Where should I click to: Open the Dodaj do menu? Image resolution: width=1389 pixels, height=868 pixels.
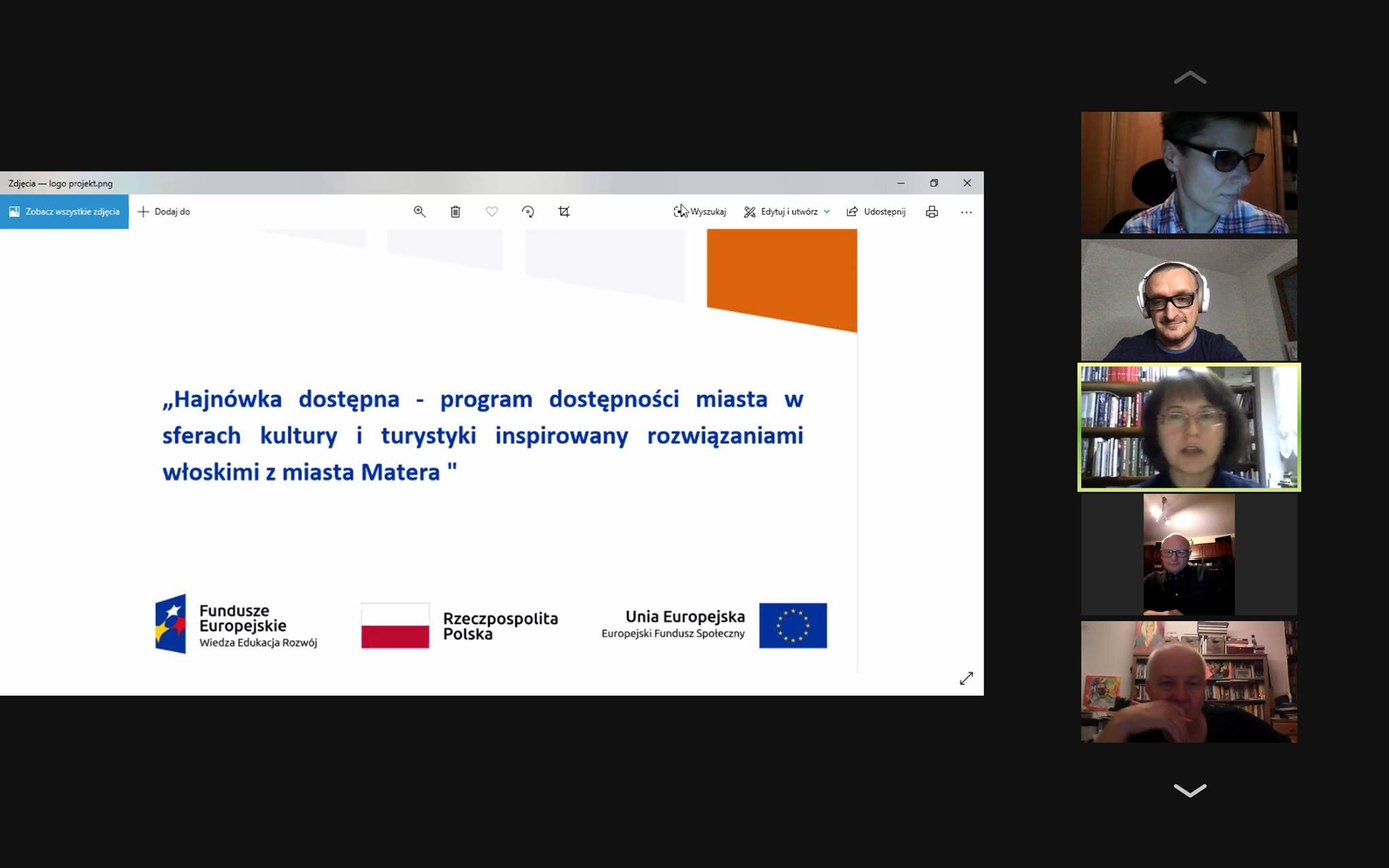click(163, 212)
